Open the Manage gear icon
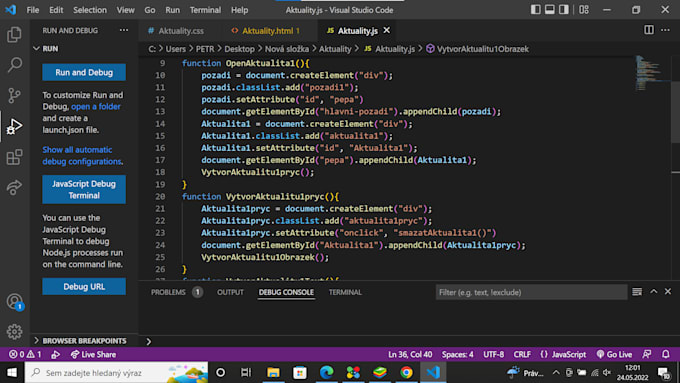Image resolution: width=680 pixels, height=383 pixels. click(x=14, y=332)
